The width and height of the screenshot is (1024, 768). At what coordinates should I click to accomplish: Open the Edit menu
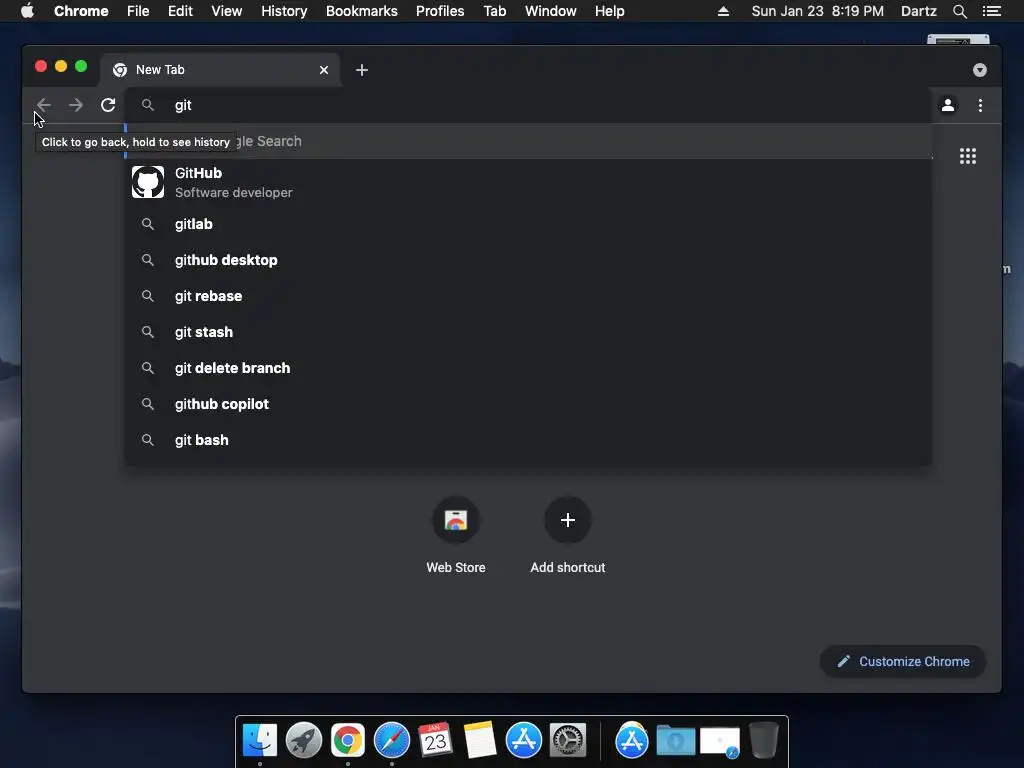pyautogui.click(x=180, y=11)
